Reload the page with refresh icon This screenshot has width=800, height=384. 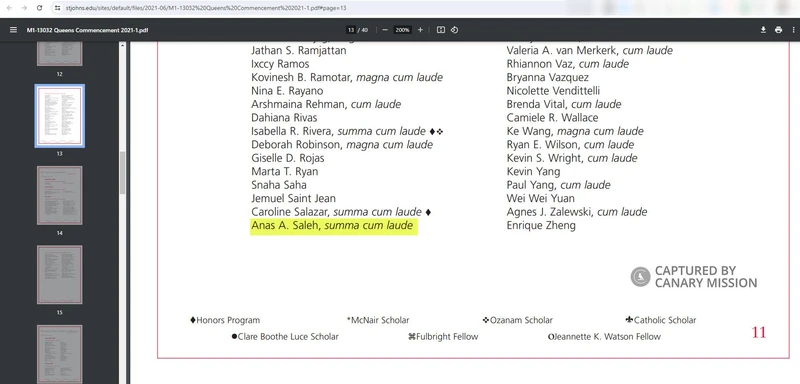coord(39,8)
